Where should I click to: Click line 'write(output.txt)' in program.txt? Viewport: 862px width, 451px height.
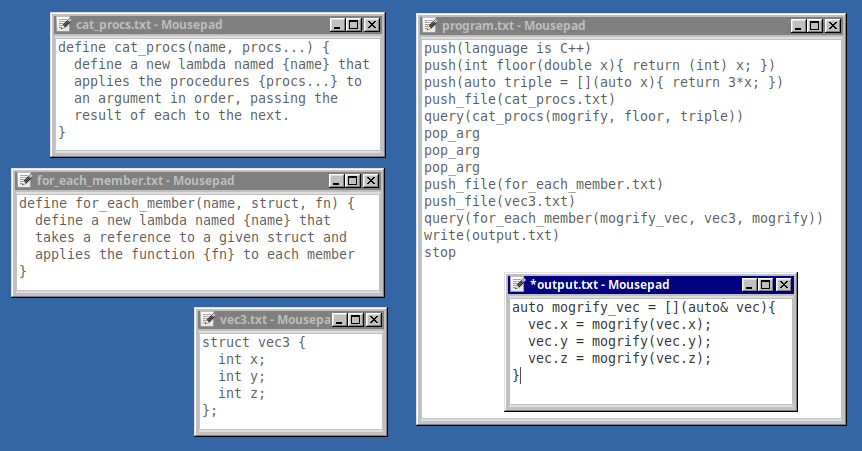click(491, 235)
